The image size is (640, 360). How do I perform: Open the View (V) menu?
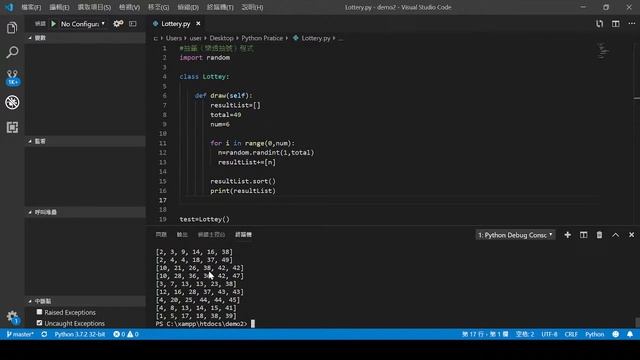tap(129, 7)
